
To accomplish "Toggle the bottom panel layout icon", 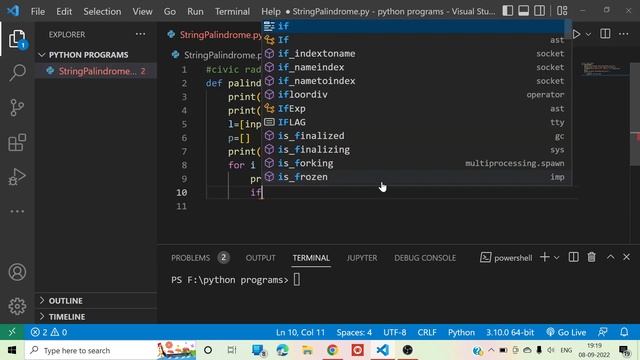I will [x=524, y=11].
